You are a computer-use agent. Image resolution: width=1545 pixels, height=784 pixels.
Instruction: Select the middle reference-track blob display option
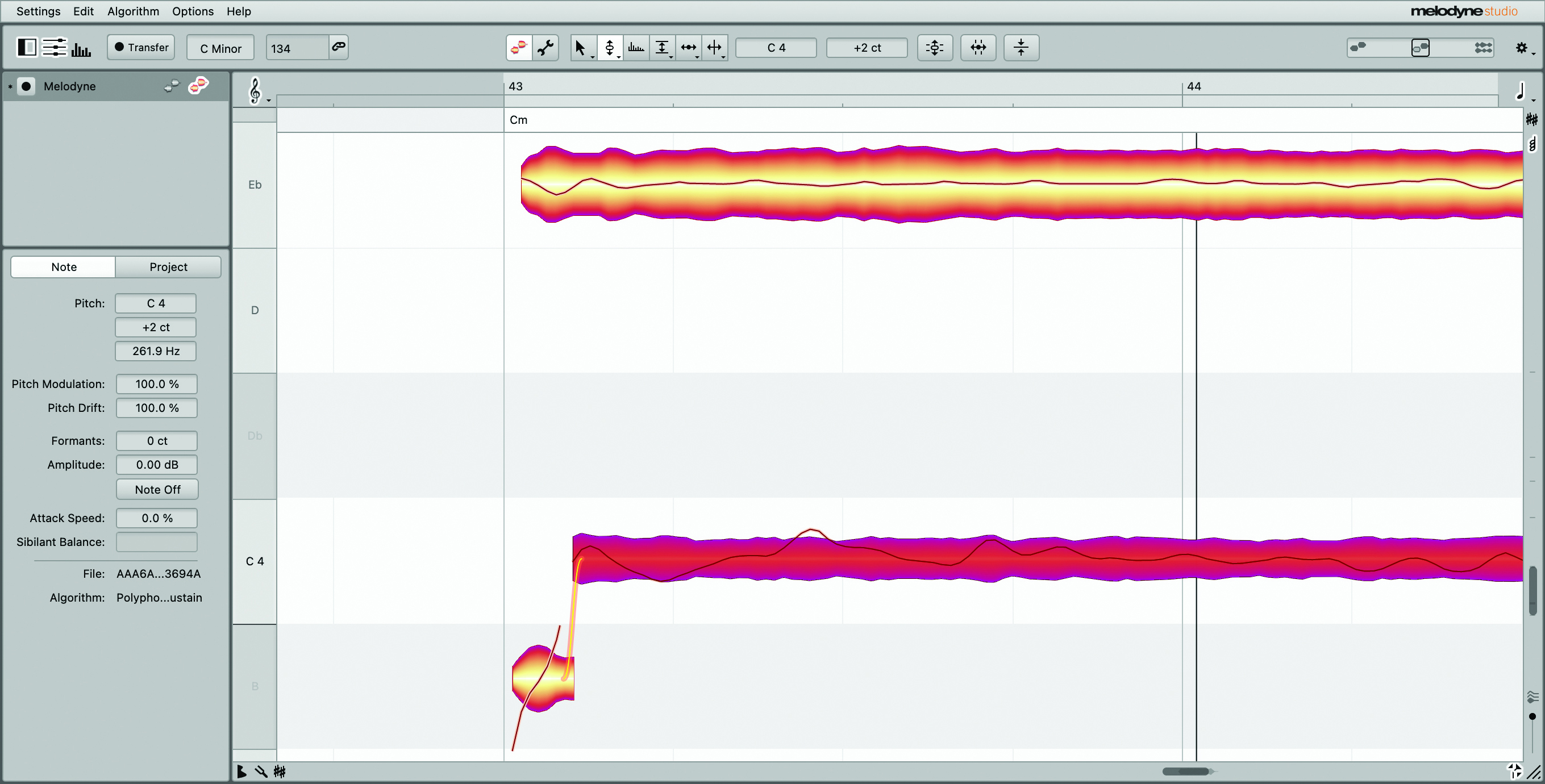pyautogui.click(x=1420, y=47)
